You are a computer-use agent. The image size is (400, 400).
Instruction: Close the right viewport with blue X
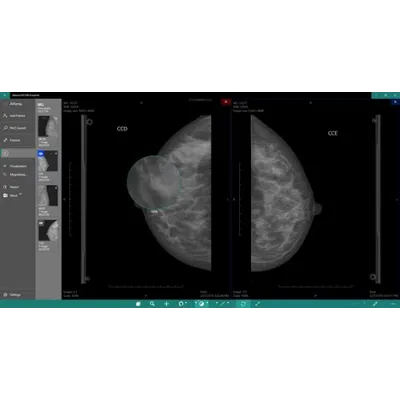pos(395,102)
